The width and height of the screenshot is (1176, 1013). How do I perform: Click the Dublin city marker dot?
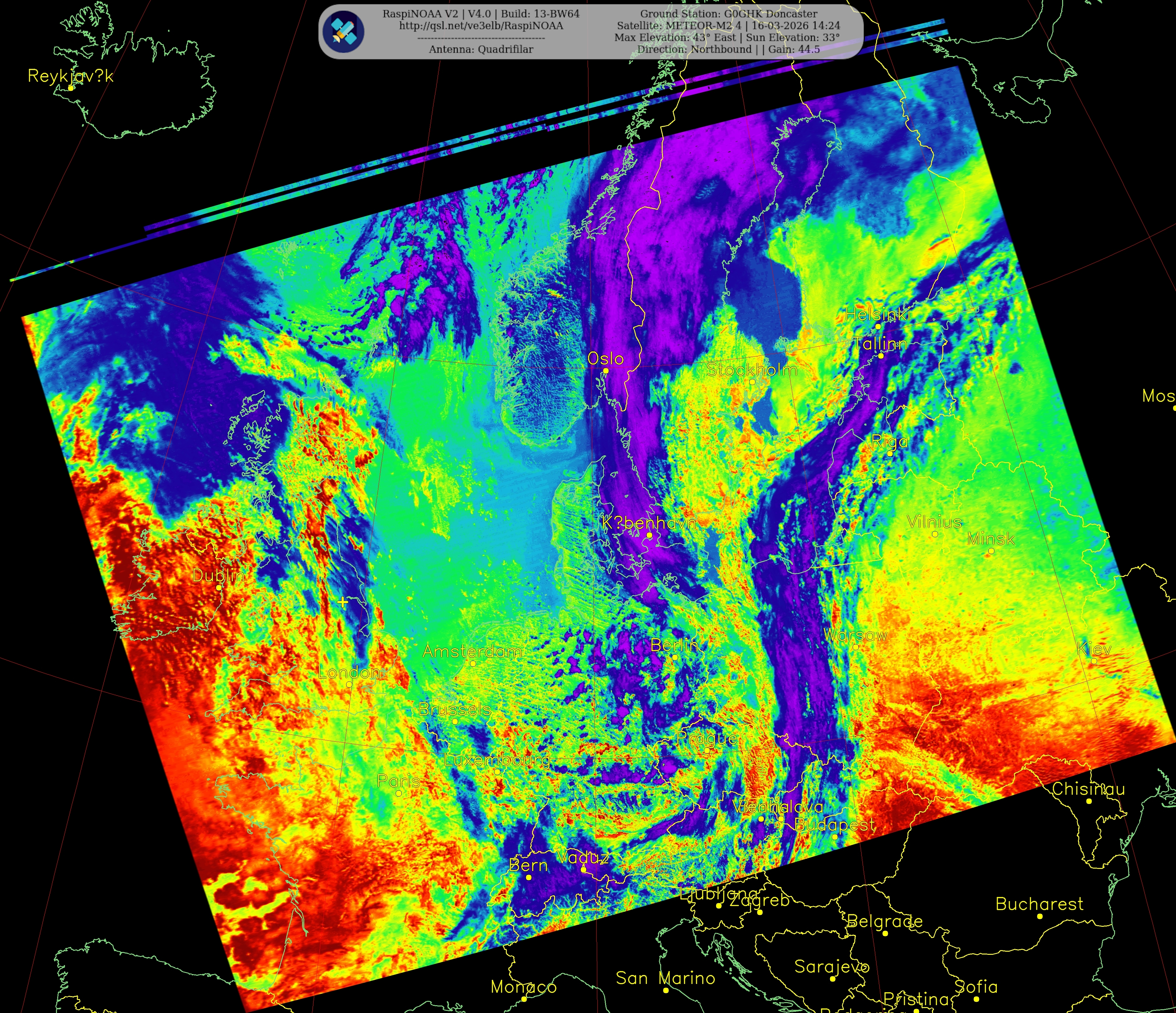pos(219,588)
